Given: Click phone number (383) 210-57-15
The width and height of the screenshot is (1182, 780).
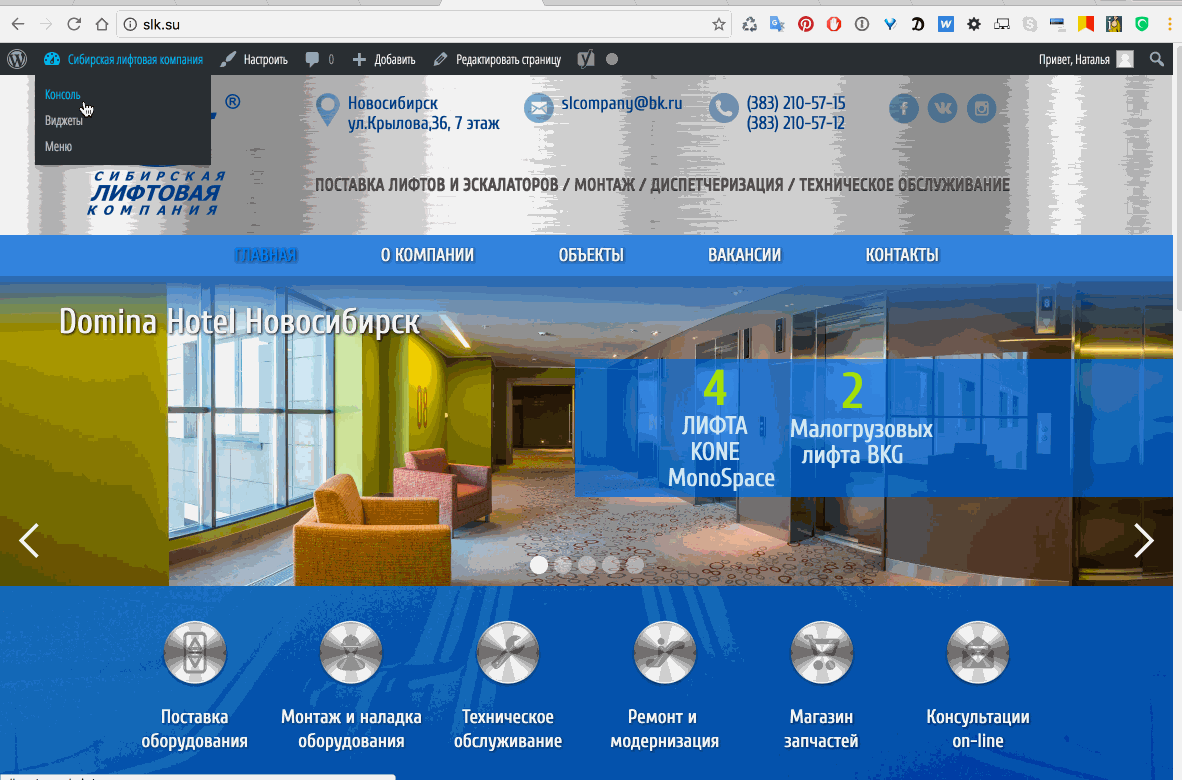Looking at the screenshot, I should pyautogui.click(x=796, y=102).
